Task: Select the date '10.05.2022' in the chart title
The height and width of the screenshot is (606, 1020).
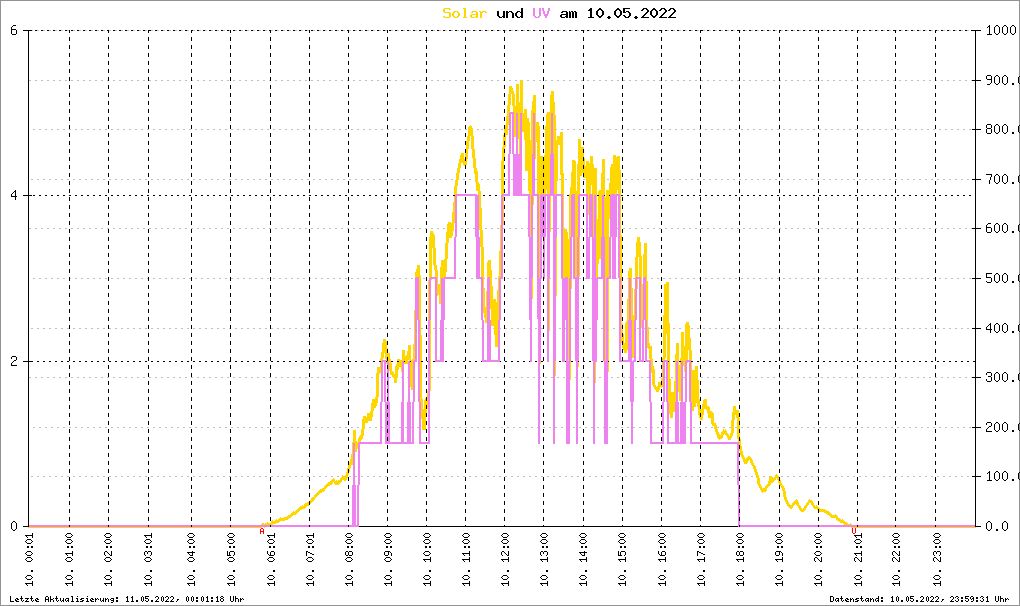Action: pyautogui.click(x=631, y=13)
